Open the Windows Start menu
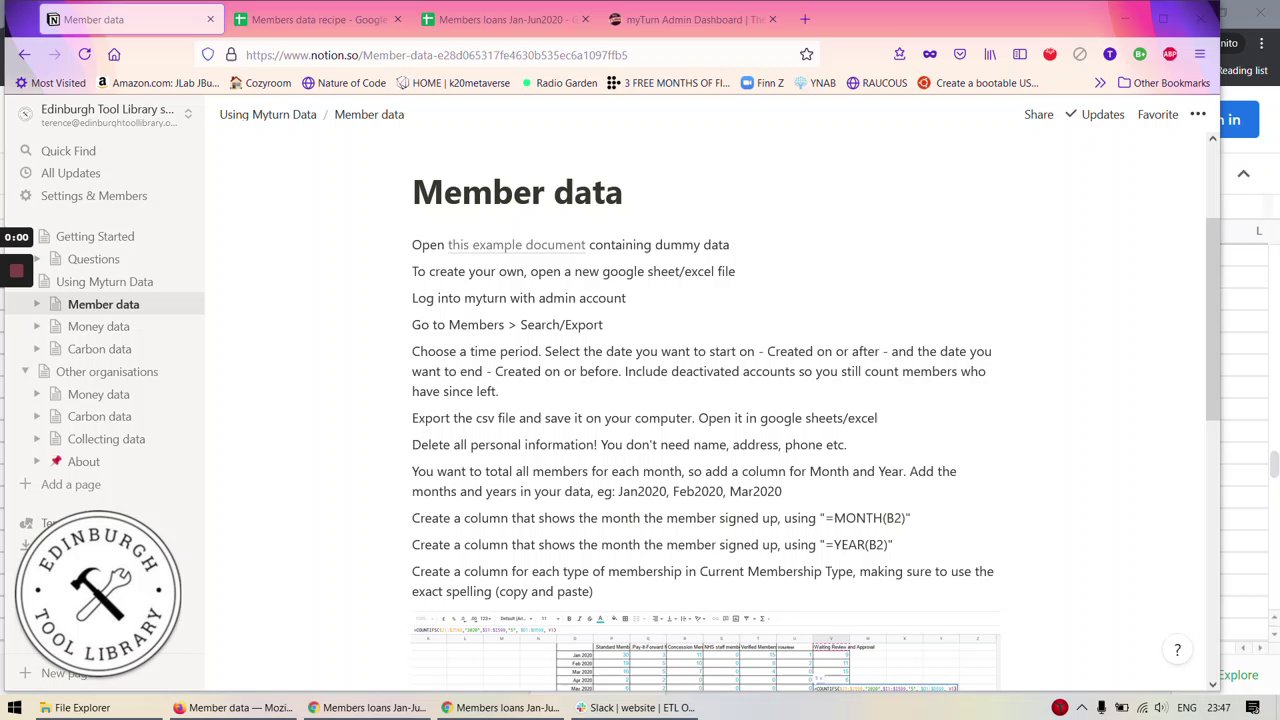This screenshot has height=720, width=1280. click(x=14, y=708)
